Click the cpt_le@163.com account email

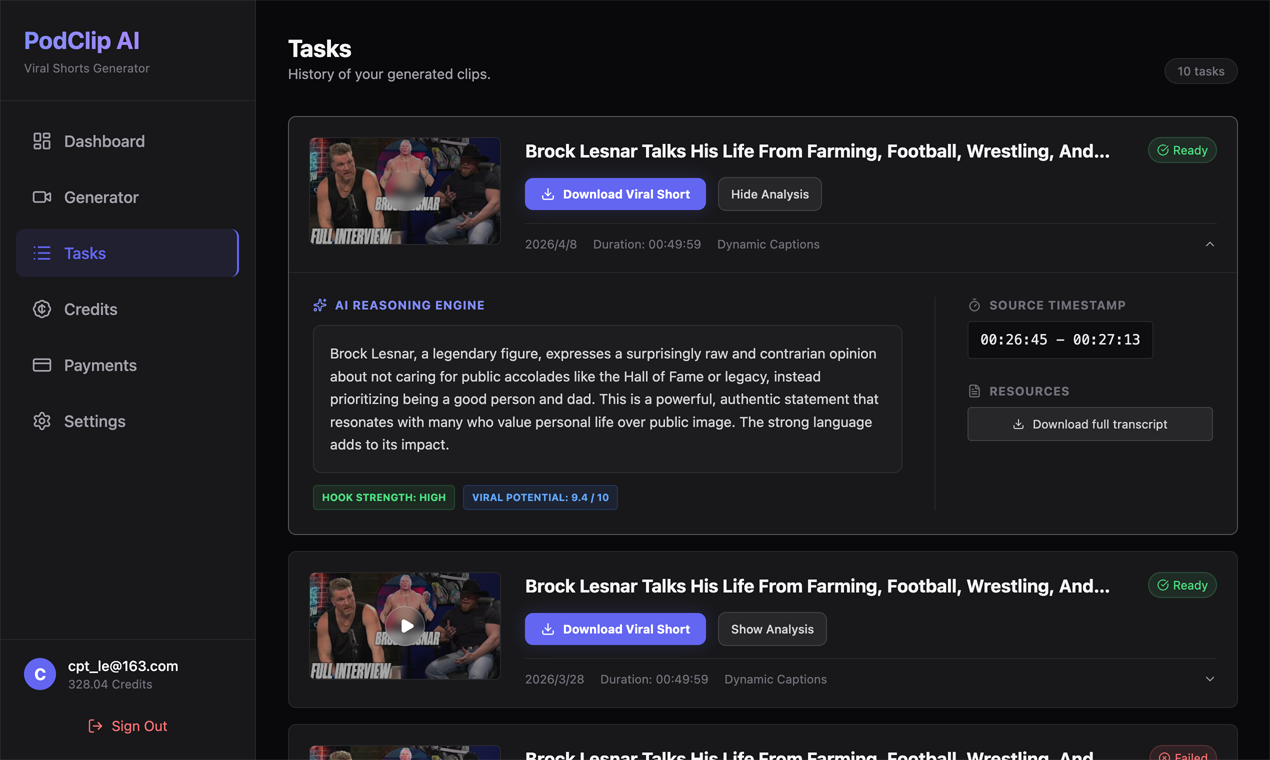(123, 666)
